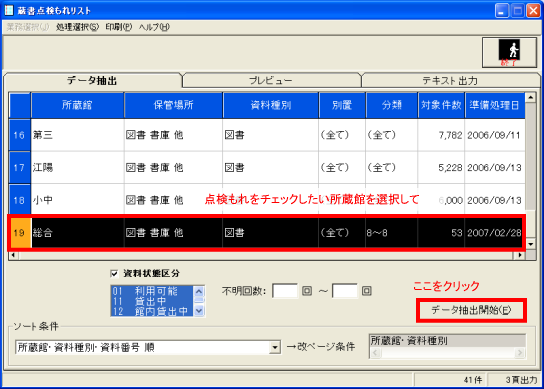This screenshot has height=389, width=544.
Task: Click the 終了 exit icon button
Action: pyautogui.click(x=509, y=53)
